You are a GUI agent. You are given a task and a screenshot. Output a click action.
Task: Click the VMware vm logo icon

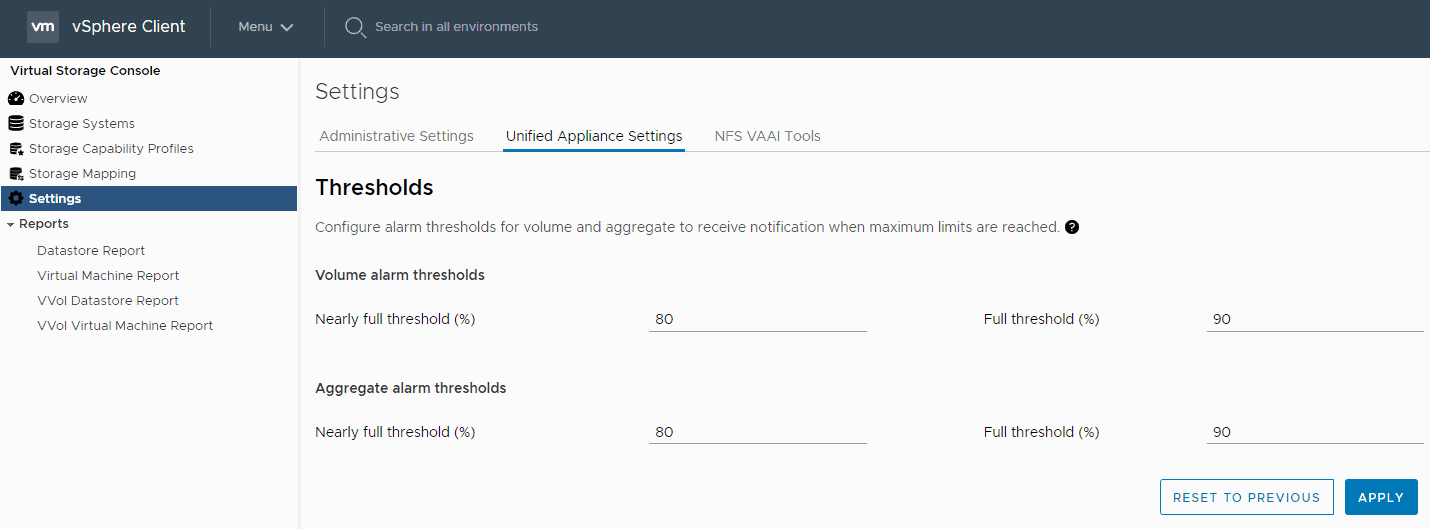[x=43, y=27]
